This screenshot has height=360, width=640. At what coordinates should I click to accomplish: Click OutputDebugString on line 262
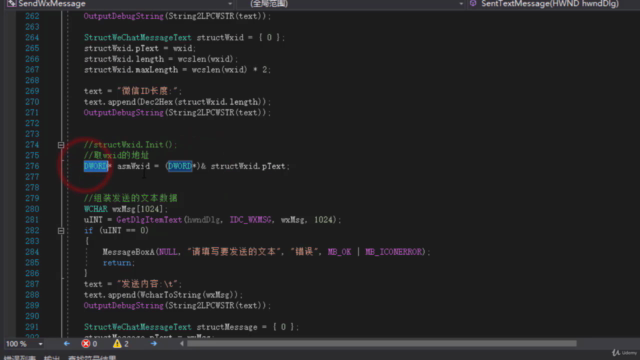(x=123, y=16)
